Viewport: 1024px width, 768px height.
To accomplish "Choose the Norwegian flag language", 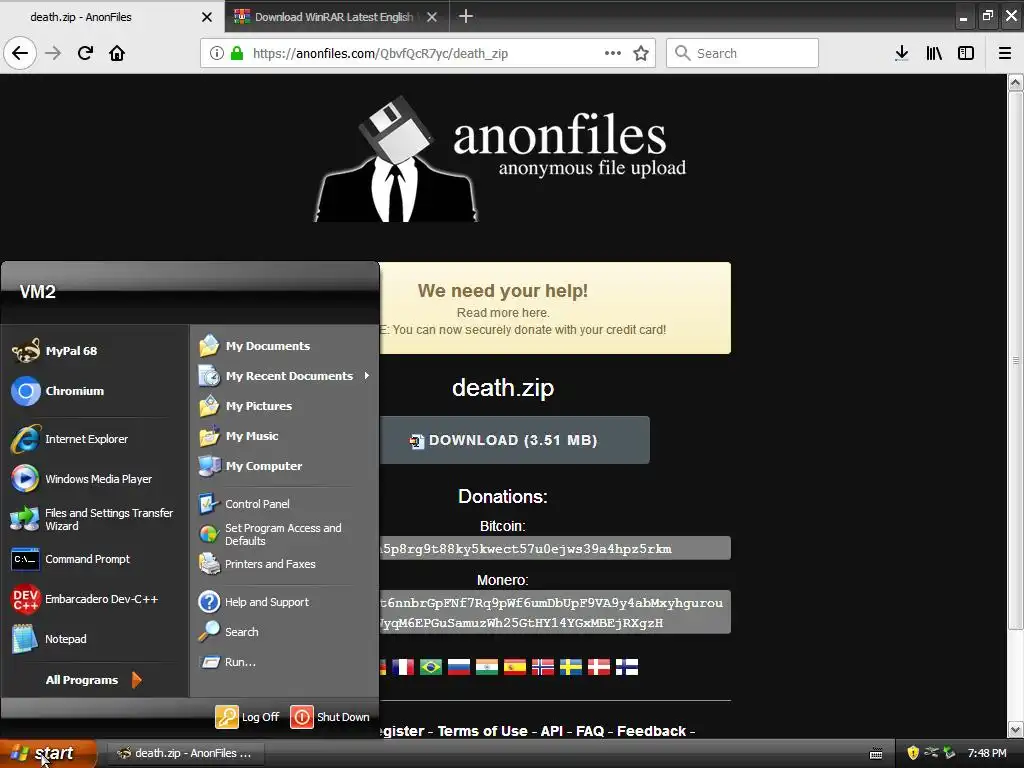I will pyautogui.click(x=543, y=667).
